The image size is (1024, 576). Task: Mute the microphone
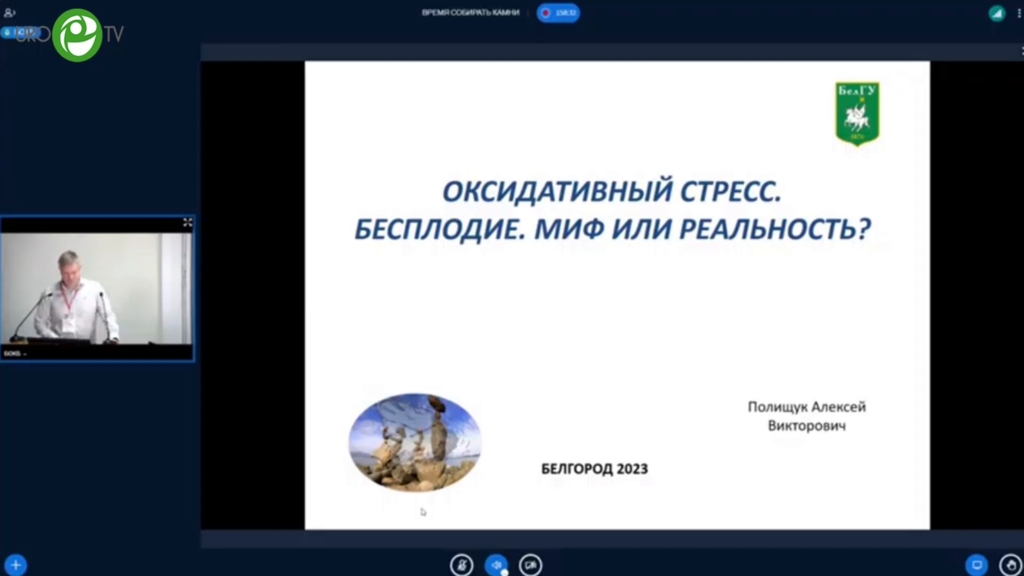pos(461,565)
